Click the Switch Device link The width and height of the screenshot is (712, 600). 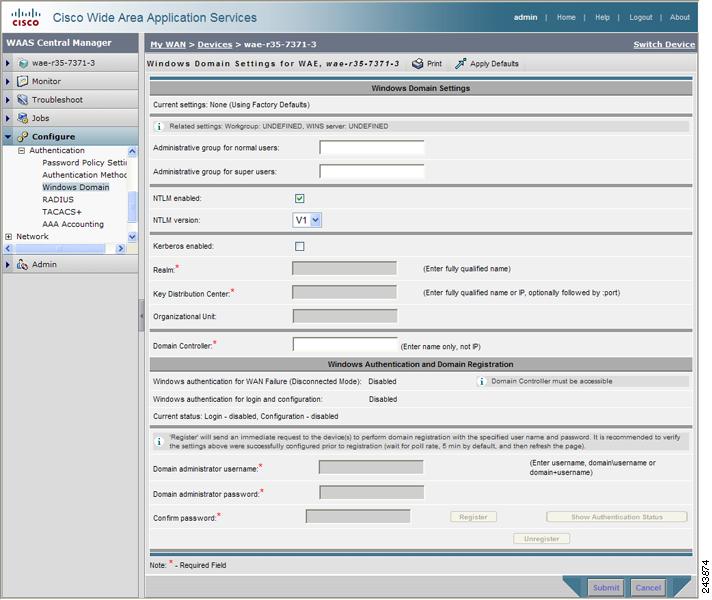[664, 45]
